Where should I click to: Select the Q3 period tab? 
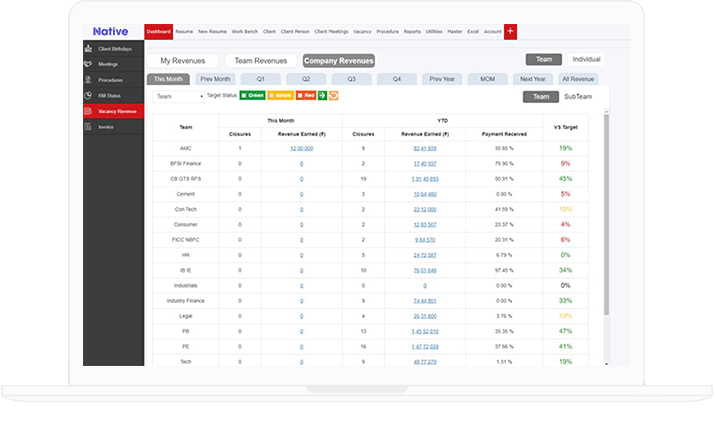[x=351, y=79]
